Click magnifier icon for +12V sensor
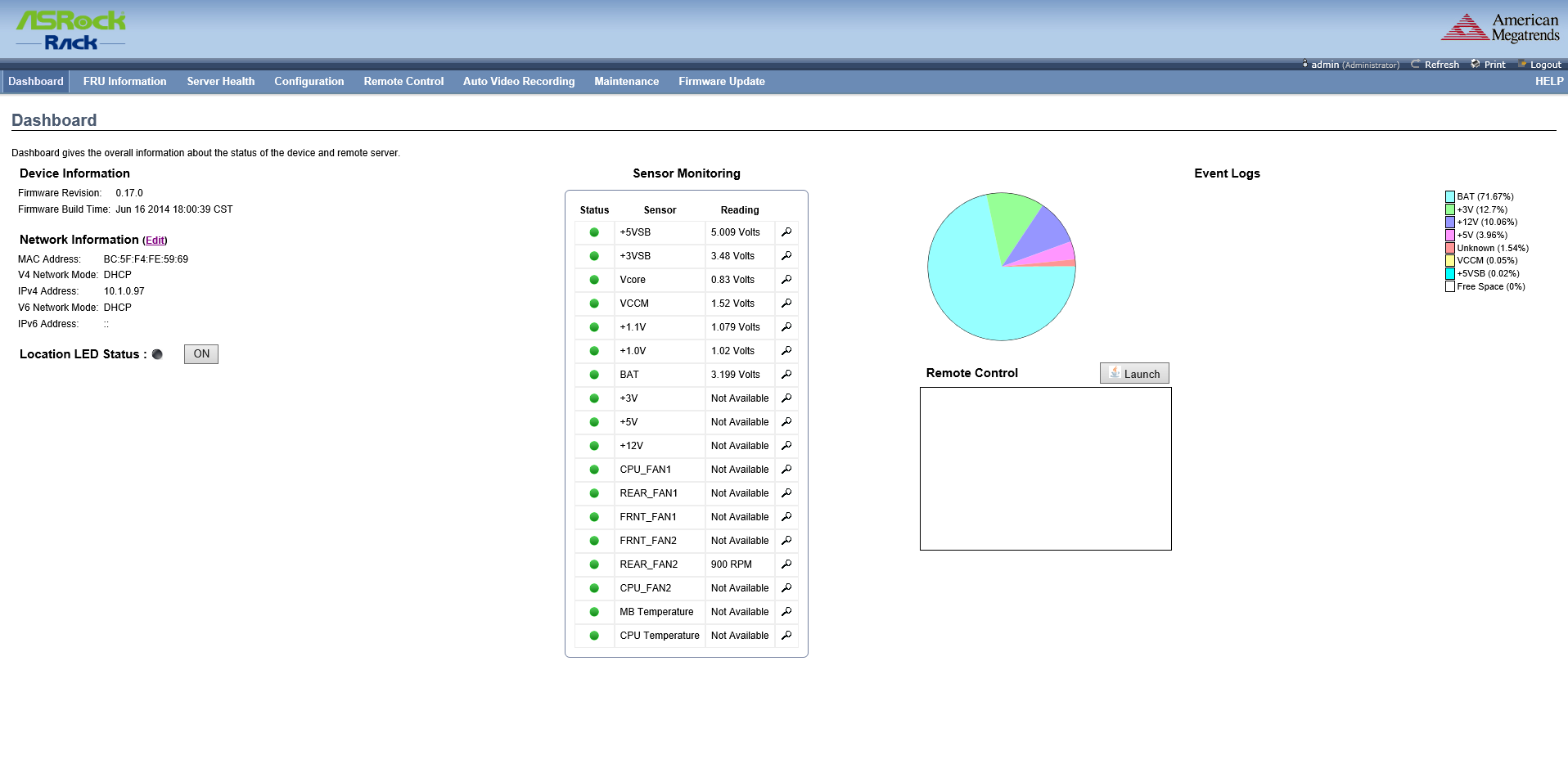This screenshot has height=769, width=1568. coord(786,446)
